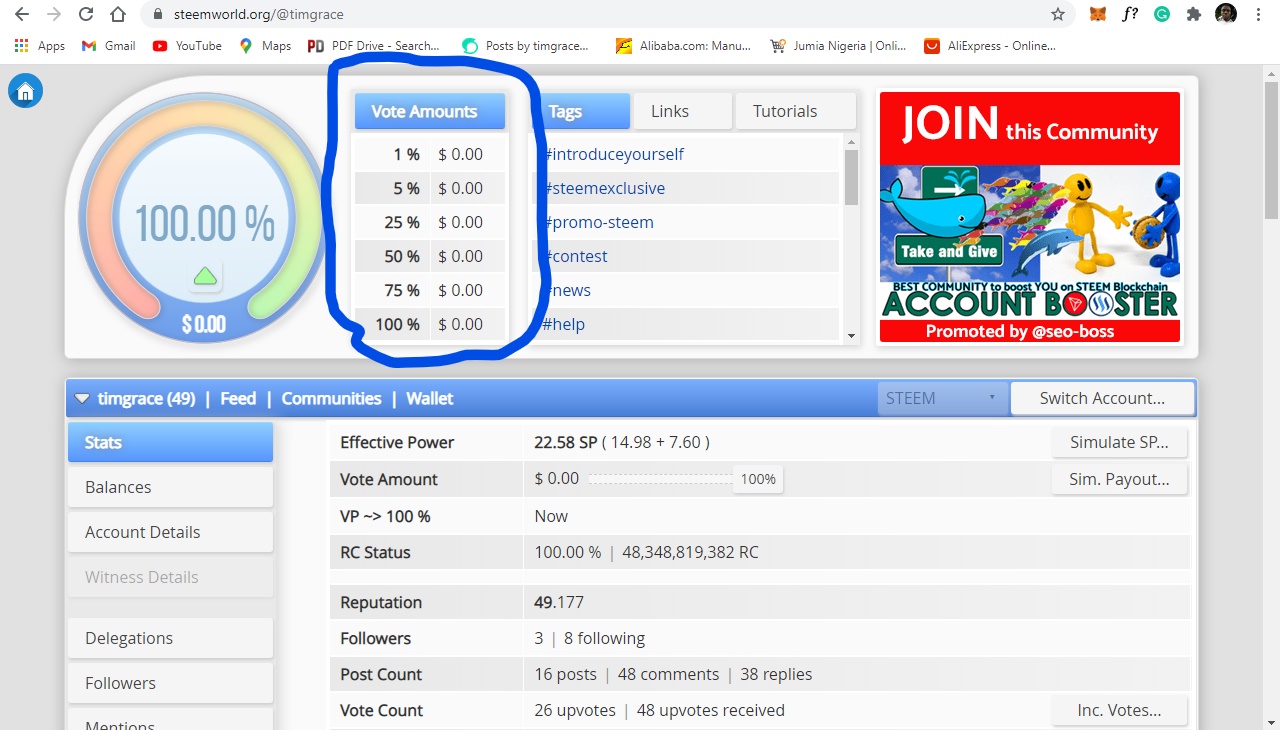Open the Delegations sidebar tab
The height and width of the screenshot is (730, 1280).
(170, 638)
